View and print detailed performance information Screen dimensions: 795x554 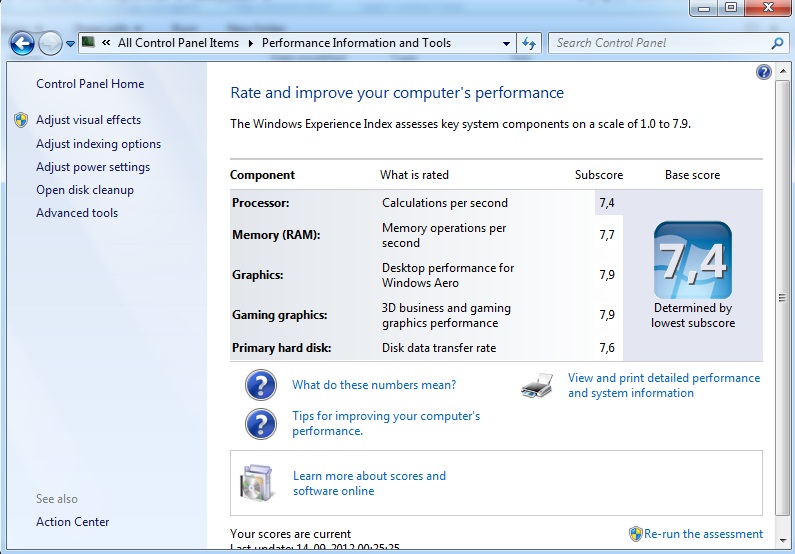click(664, 386)
